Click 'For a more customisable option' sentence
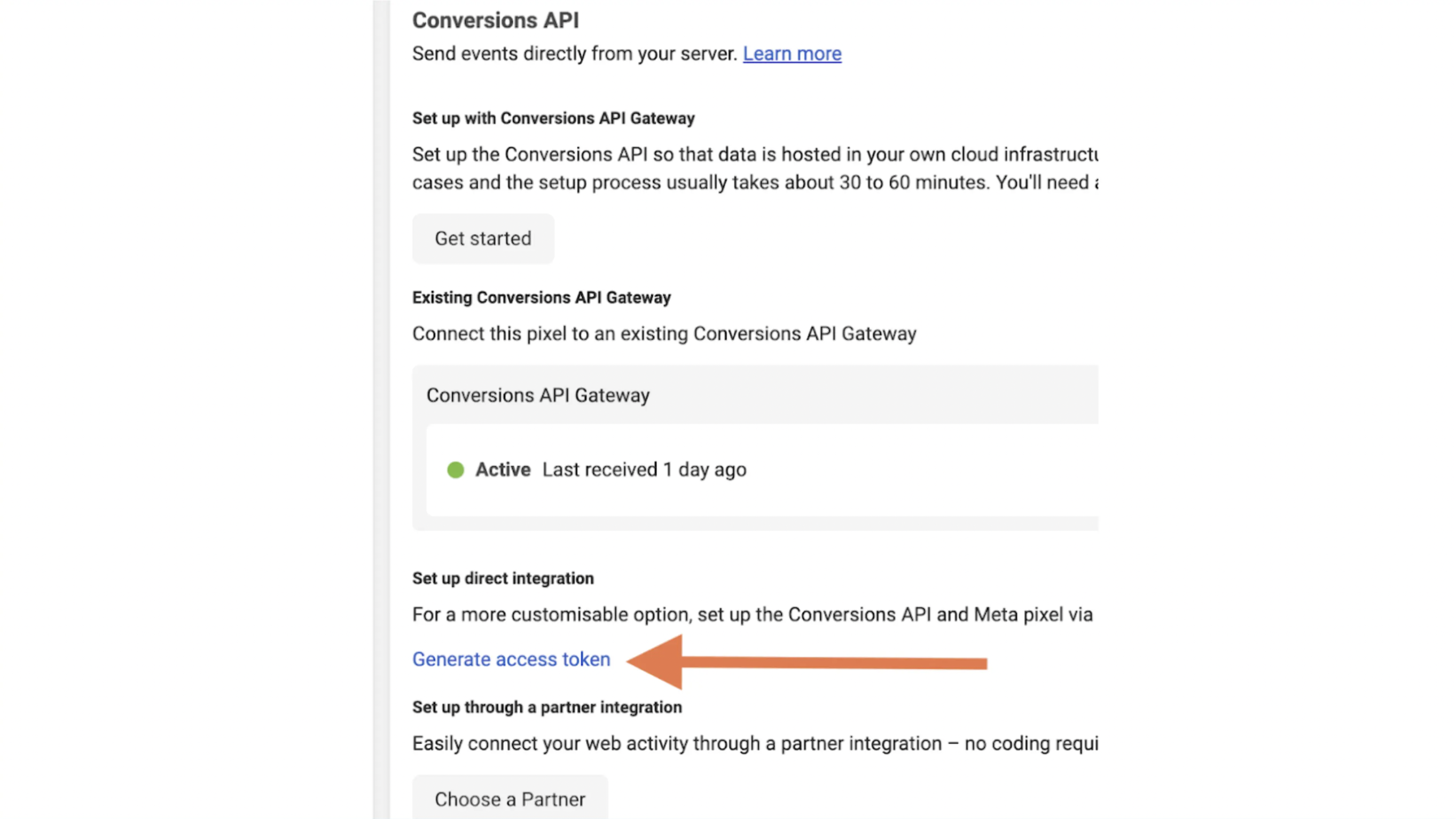This screenshot has height=819, width=1456. pos(753,615)
